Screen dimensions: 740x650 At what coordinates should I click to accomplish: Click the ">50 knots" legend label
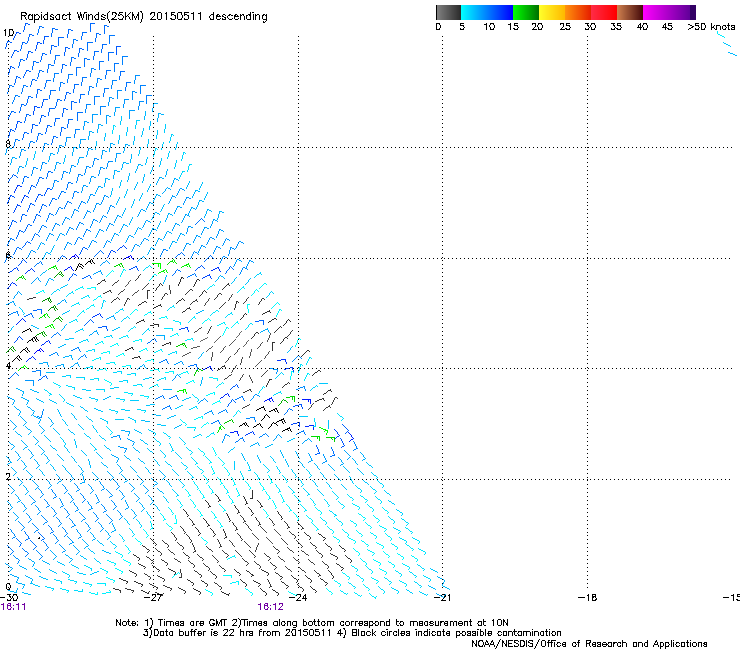tap(711, 27)
